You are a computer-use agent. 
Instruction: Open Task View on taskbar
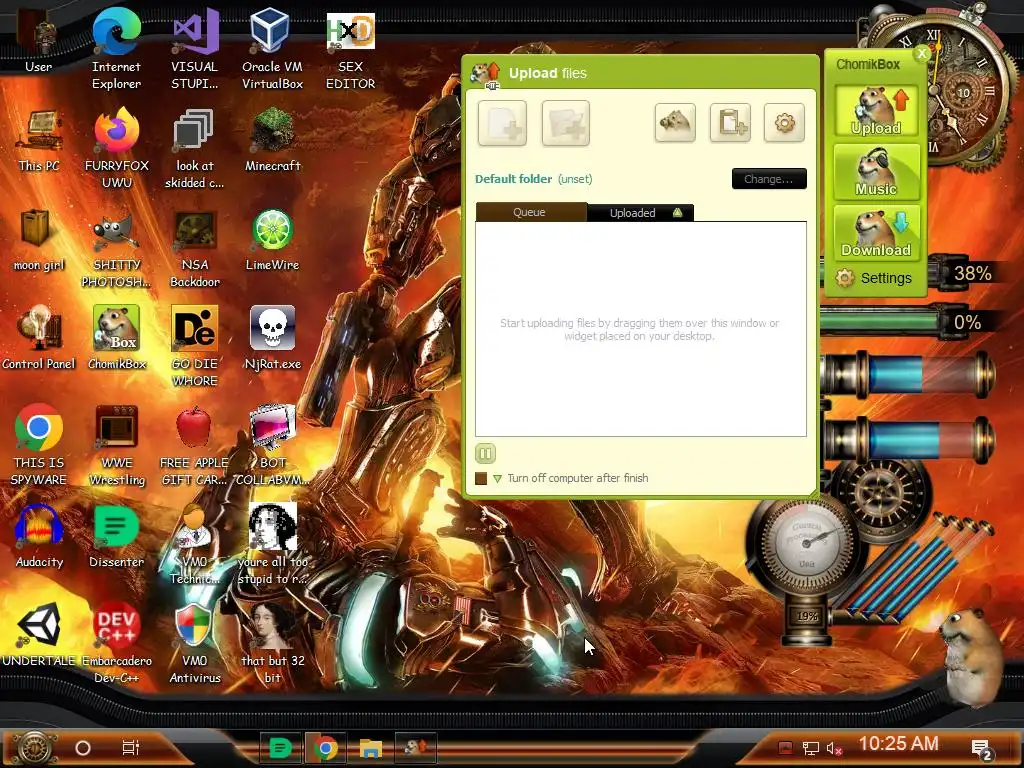point(131,748)
